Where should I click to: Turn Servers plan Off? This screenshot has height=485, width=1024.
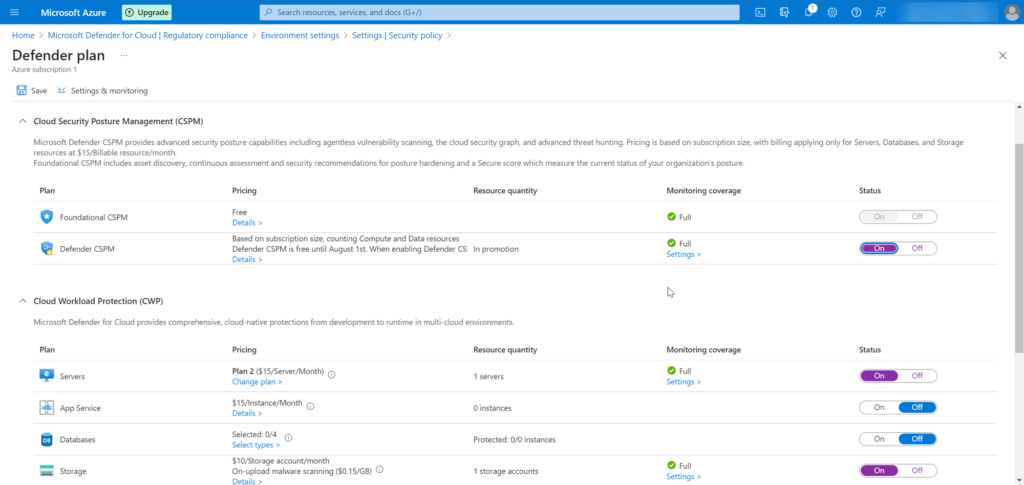(x=917, y=376)
